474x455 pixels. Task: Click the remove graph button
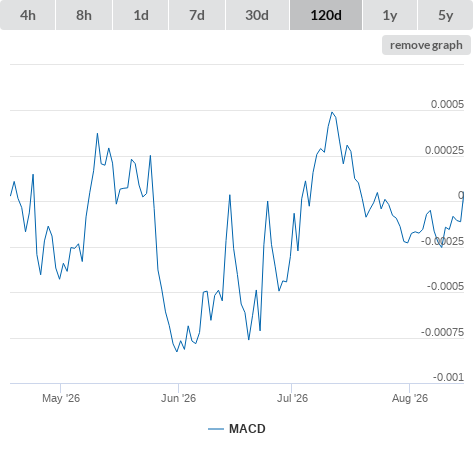(x=426, y=45)
